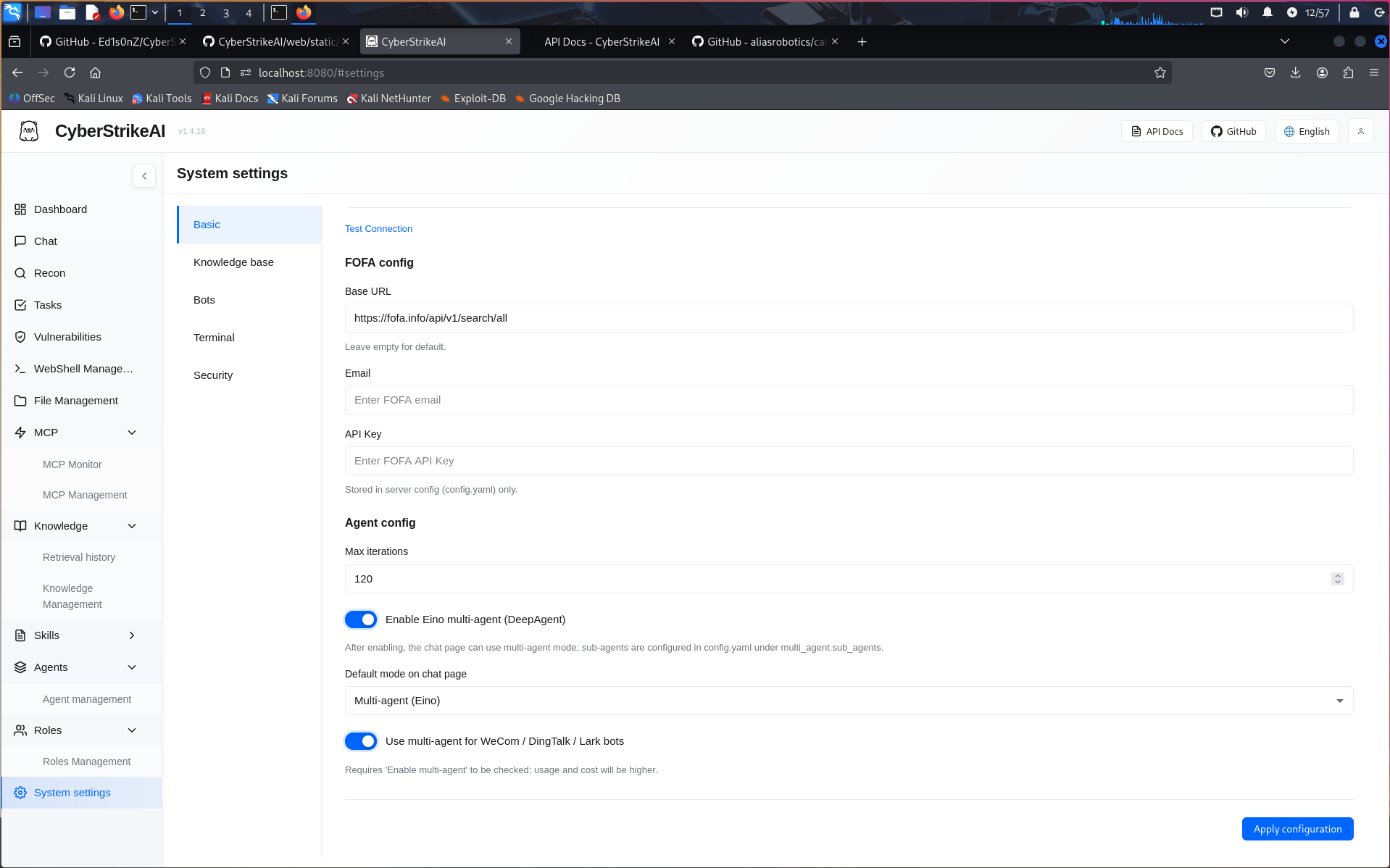Collapse the Roles sidebar section
Image resolution: width=1390 pixels, height=868 pixels.
tap(132, 730)
